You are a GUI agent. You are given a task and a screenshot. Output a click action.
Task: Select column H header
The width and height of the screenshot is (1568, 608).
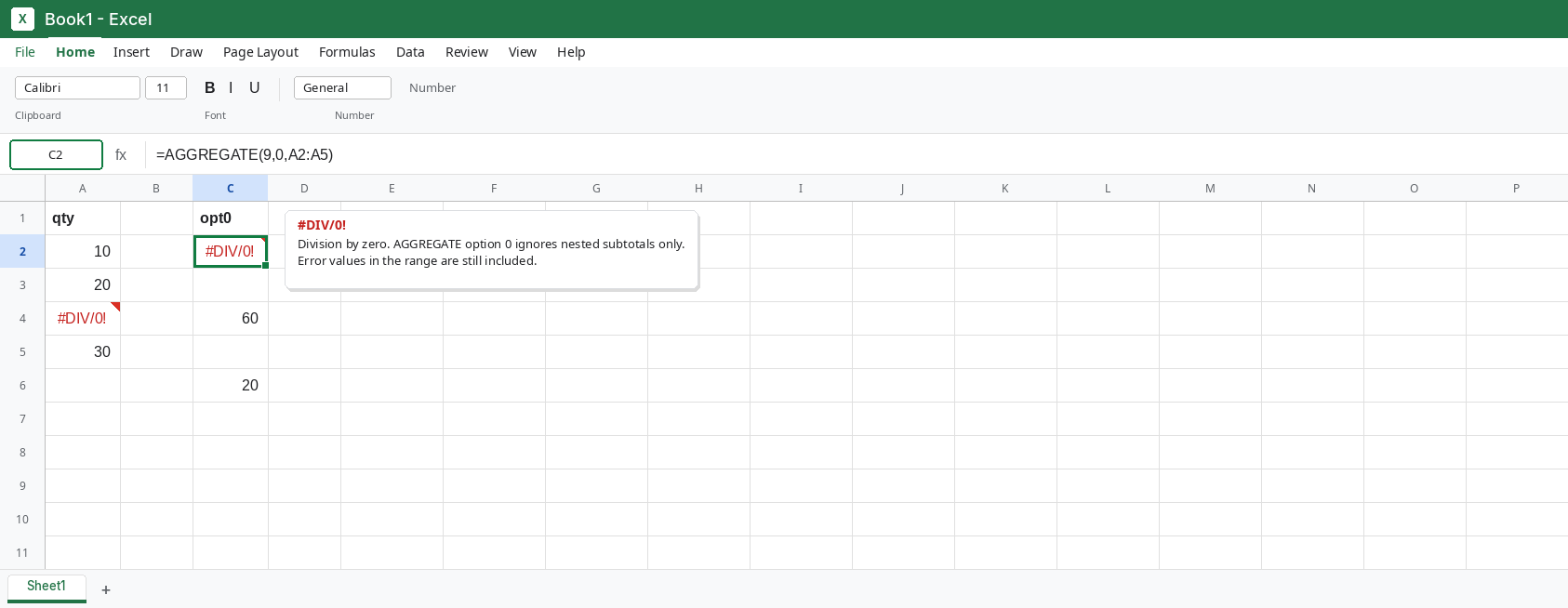click(x=698, y=188)
